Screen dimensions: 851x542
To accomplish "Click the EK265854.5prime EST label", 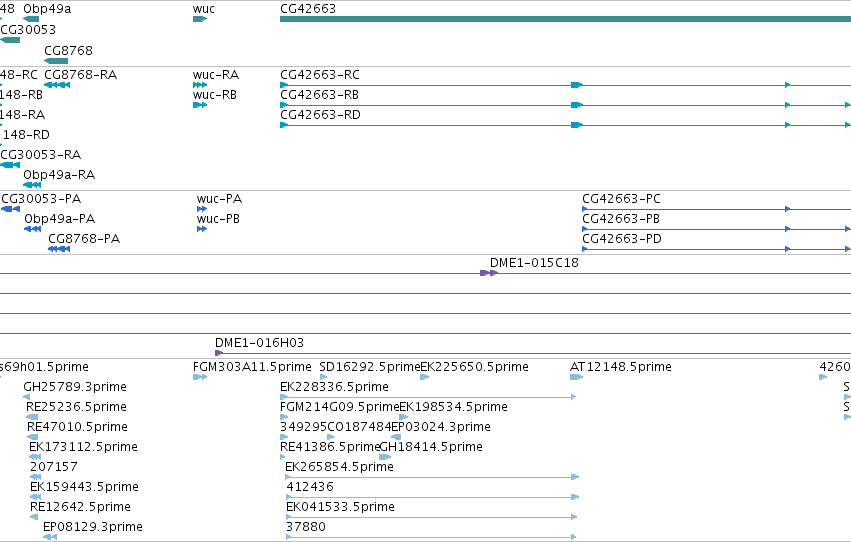I will click(x=339, y=467).
